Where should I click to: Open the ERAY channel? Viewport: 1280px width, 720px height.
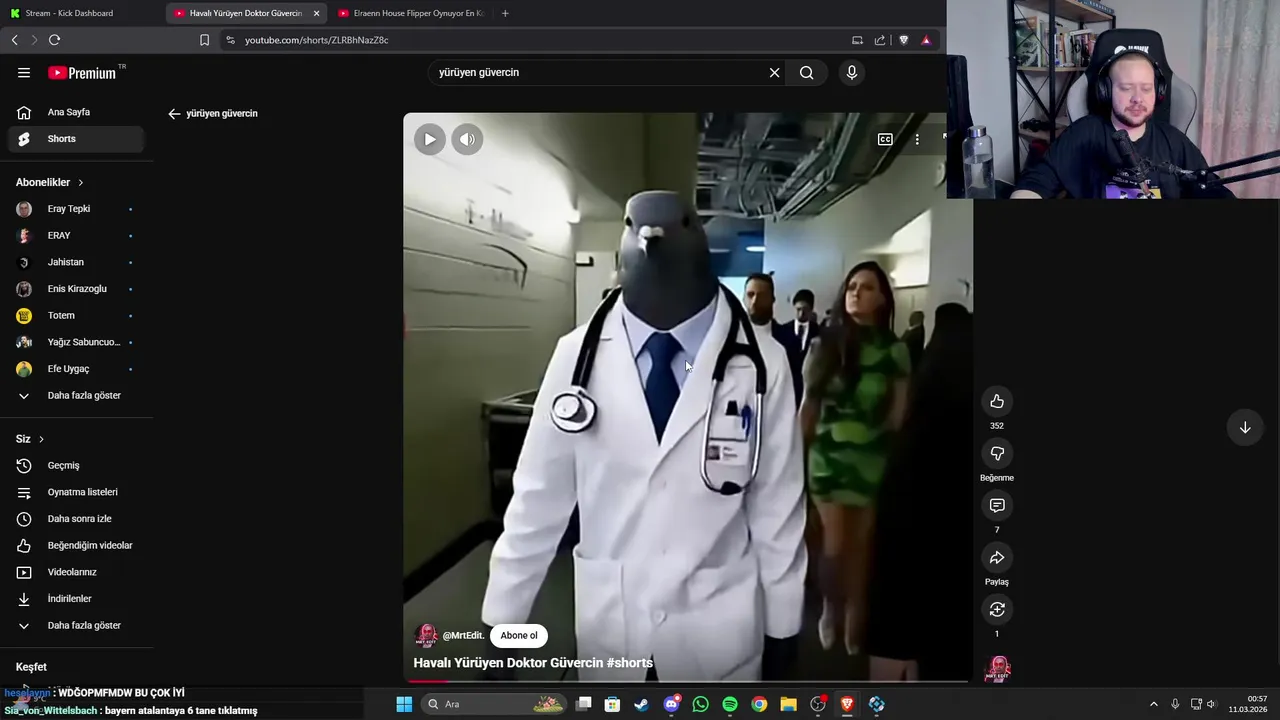[x=75, y=236]
